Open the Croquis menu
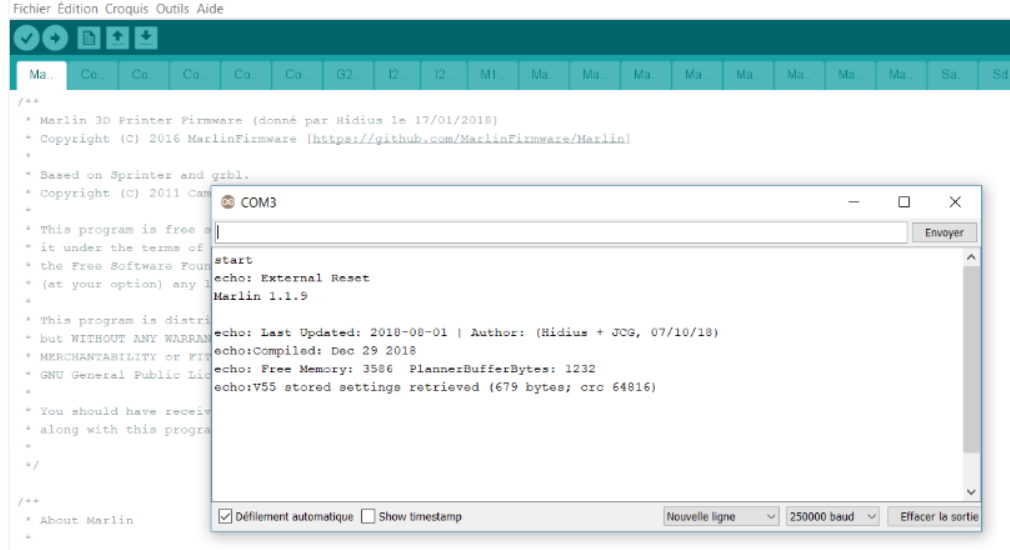1010x550 pixels. [126, 9]
